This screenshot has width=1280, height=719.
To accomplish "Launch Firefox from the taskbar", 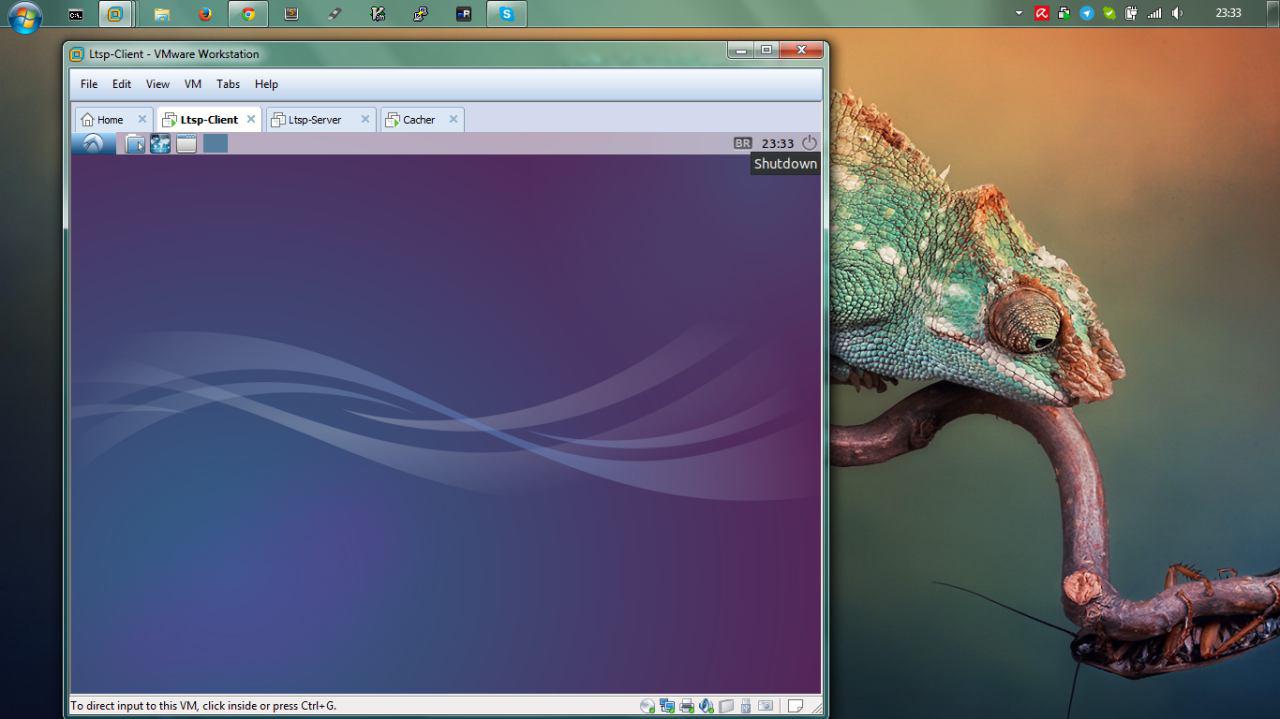I will (x=205, y=14).
